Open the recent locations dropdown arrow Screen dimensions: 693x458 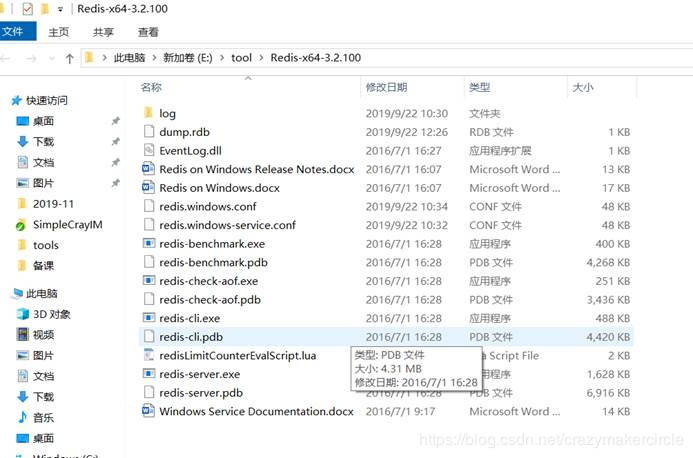tap(52, 58)
